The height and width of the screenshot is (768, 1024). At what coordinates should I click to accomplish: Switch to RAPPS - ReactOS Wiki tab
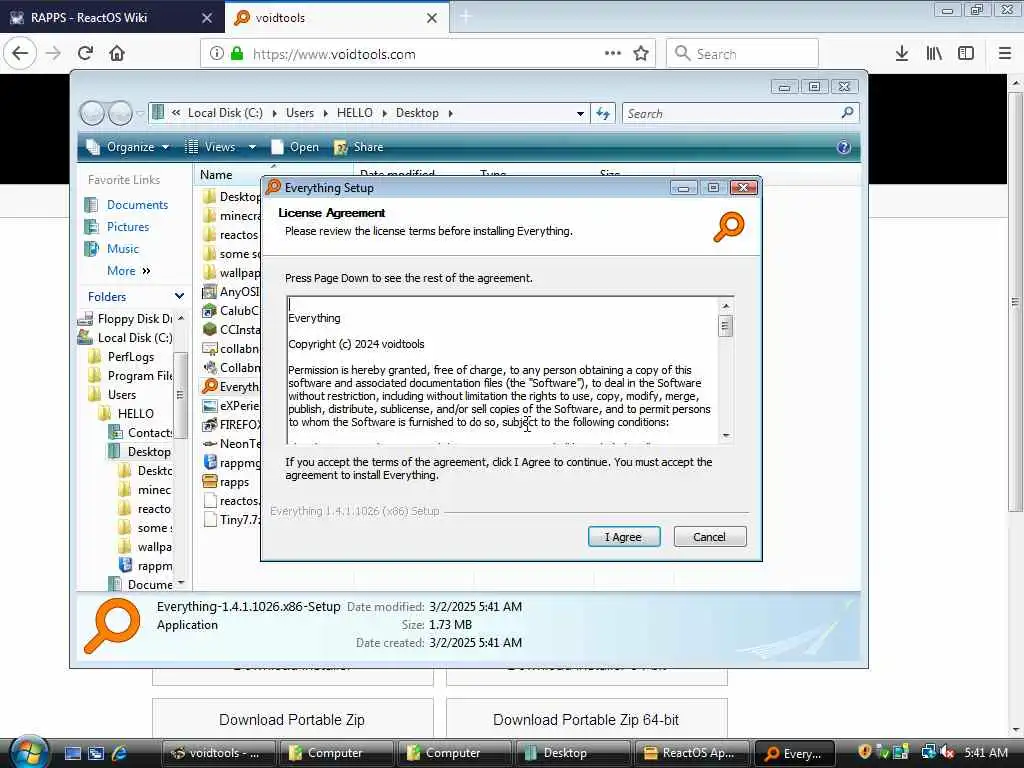(x=111, y=18)
